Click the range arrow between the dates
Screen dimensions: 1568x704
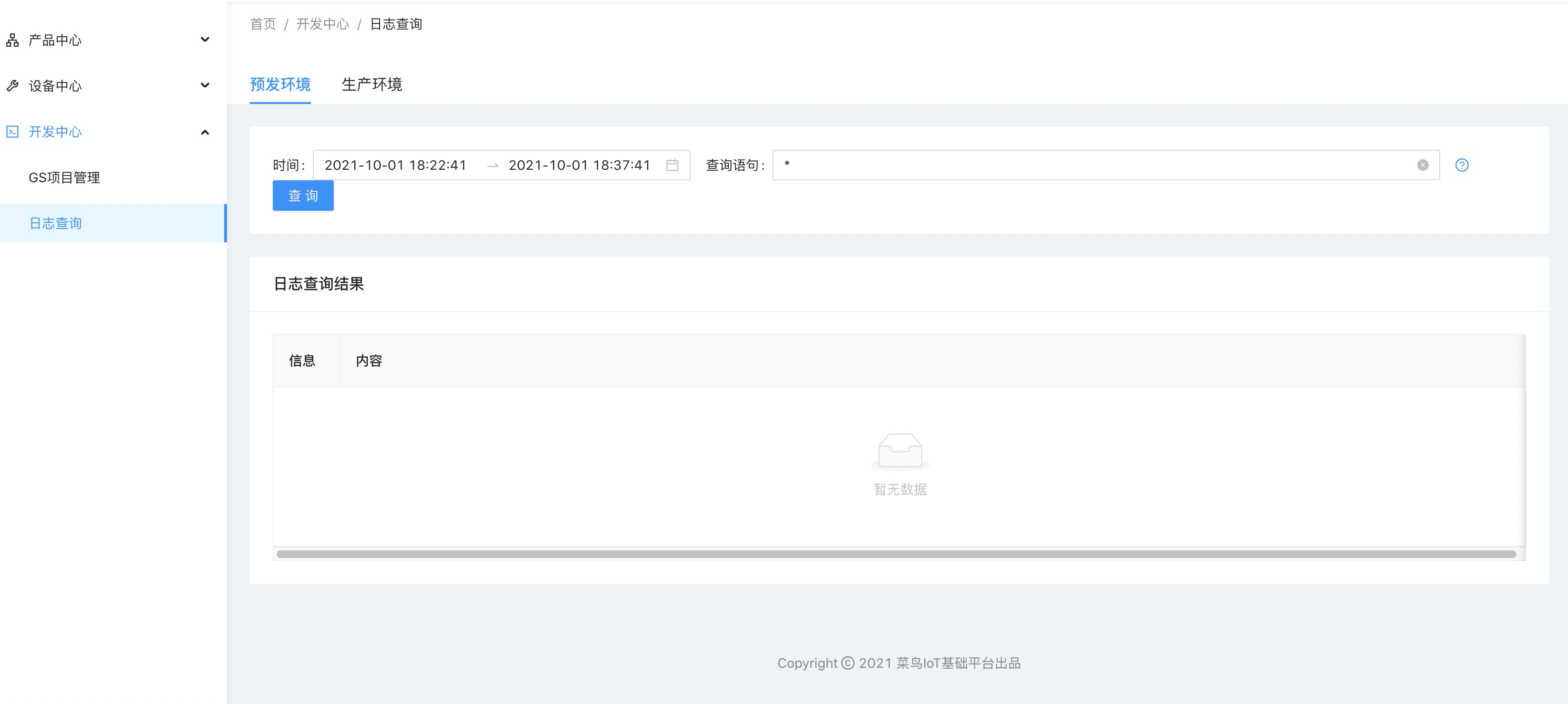click(493, 166)
